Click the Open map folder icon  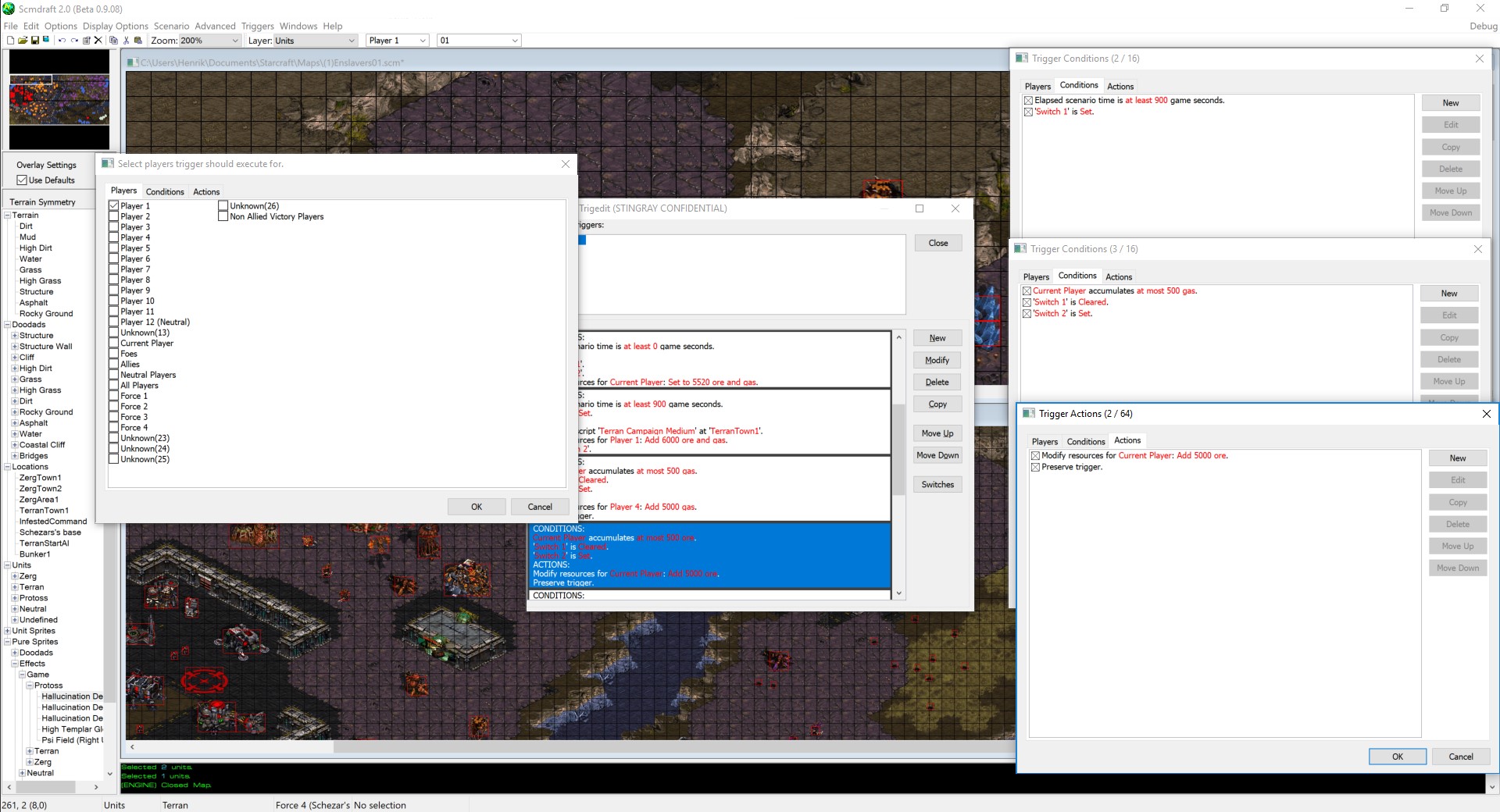click(23, 41)
